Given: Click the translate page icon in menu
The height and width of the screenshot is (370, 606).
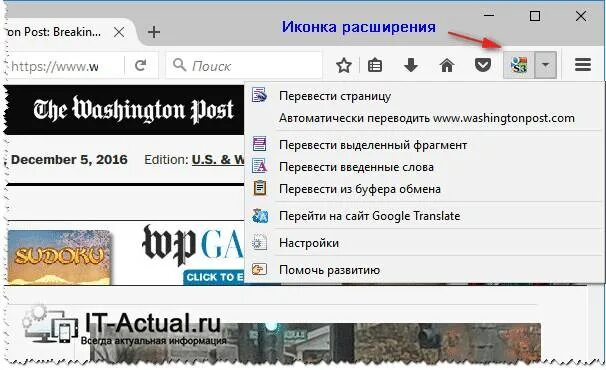Looking at the screenshot, I should [259, 95].
